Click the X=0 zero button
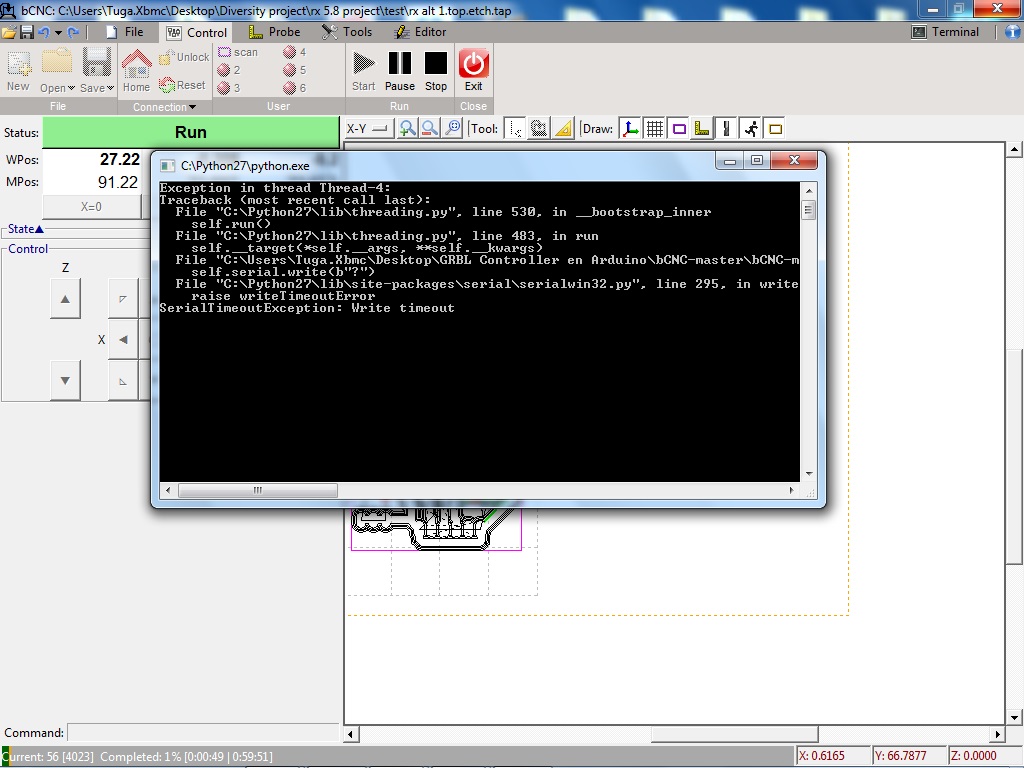 91,207
